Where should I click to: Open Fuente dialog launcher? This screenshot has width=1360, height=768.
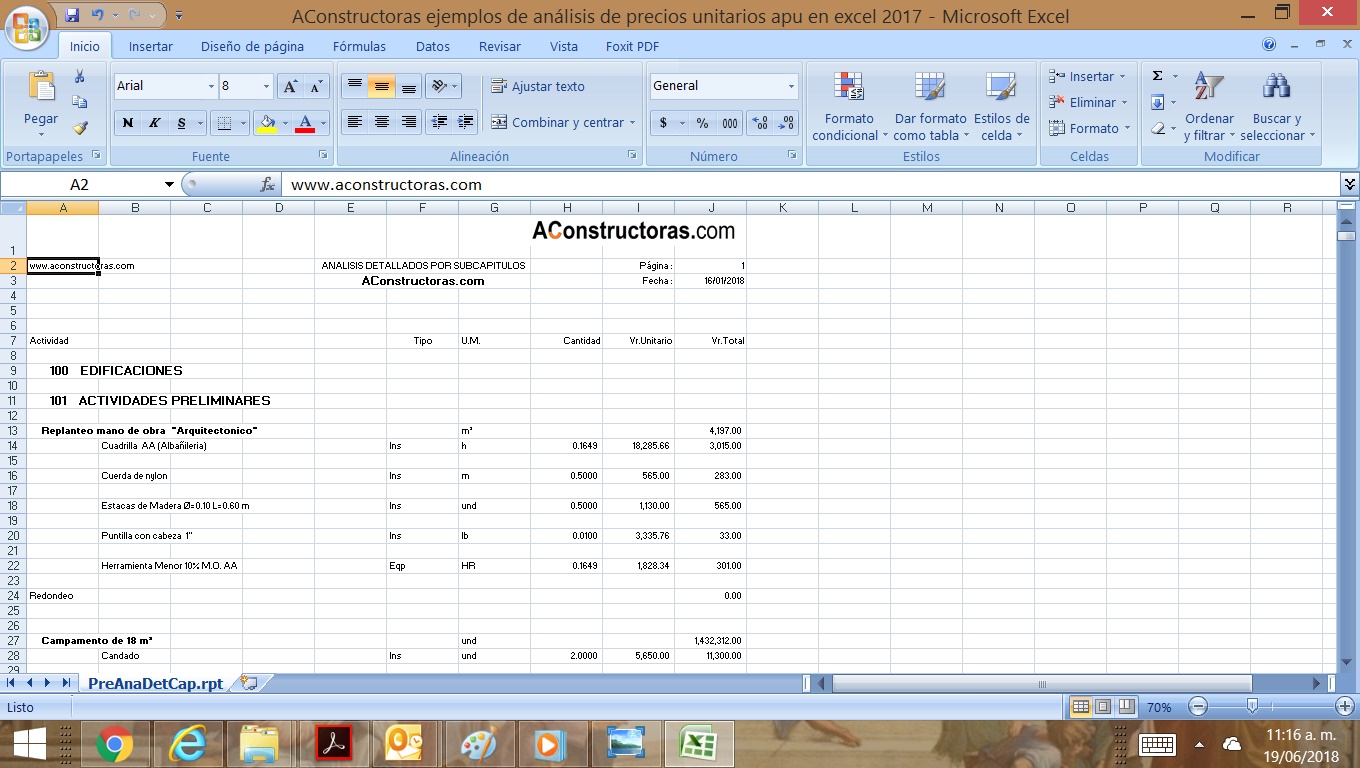pyautogui.click(x=323, y=156)
